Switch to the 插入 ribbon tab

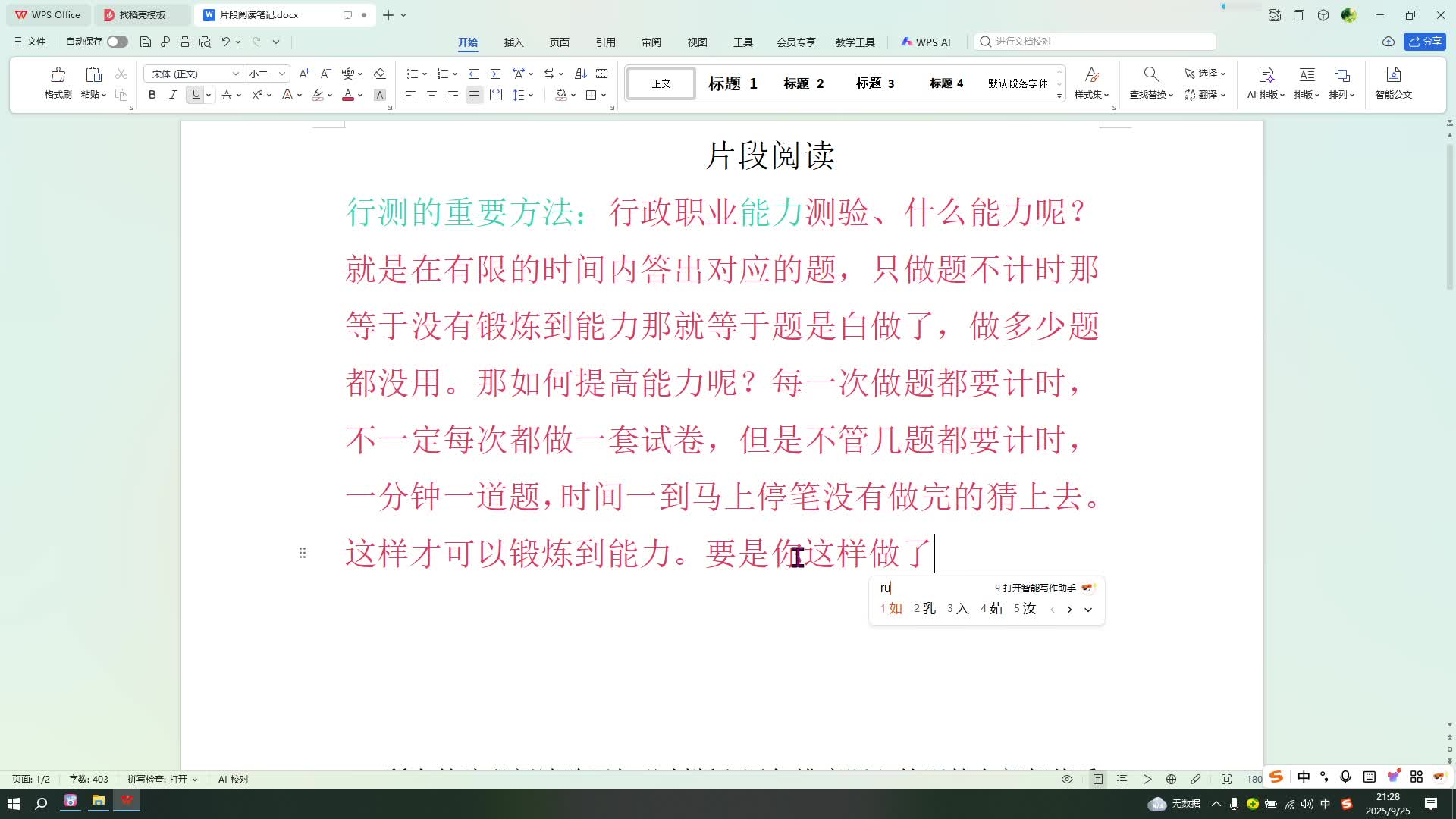click(x=514, y=42)
